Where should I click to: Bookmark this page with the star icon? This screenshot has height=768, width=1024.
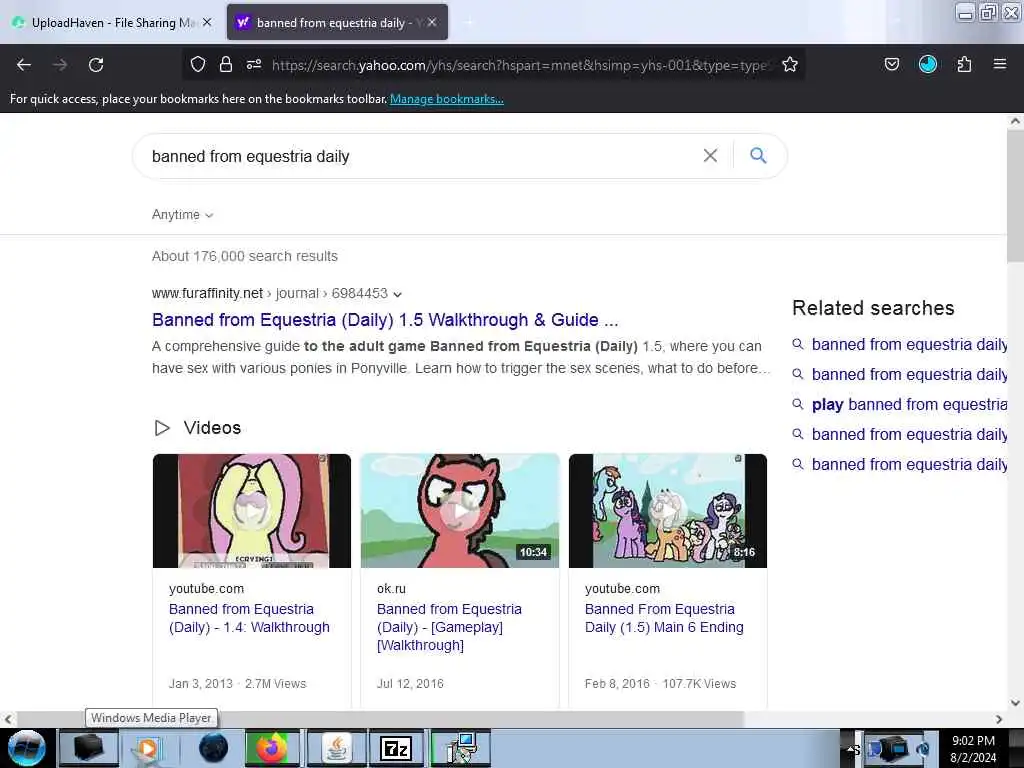tap(790, 64)
